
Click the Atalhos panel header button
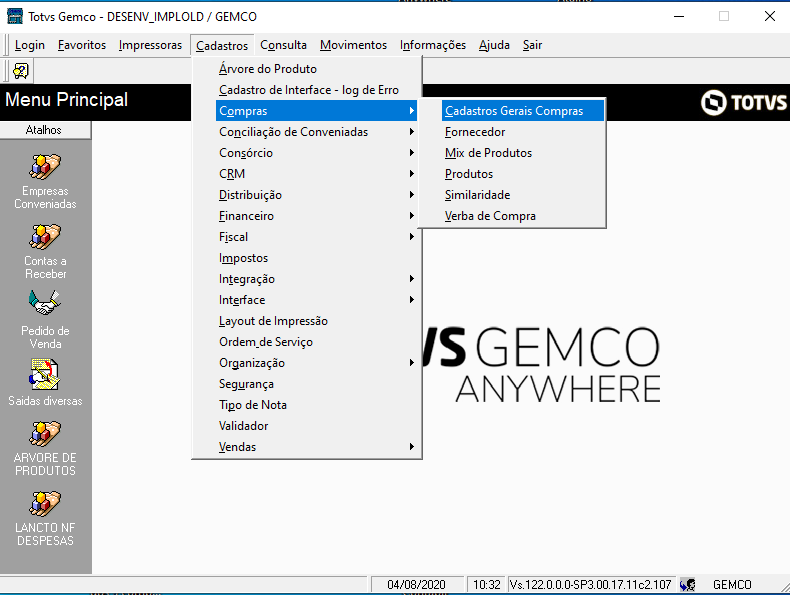(45, 130)
